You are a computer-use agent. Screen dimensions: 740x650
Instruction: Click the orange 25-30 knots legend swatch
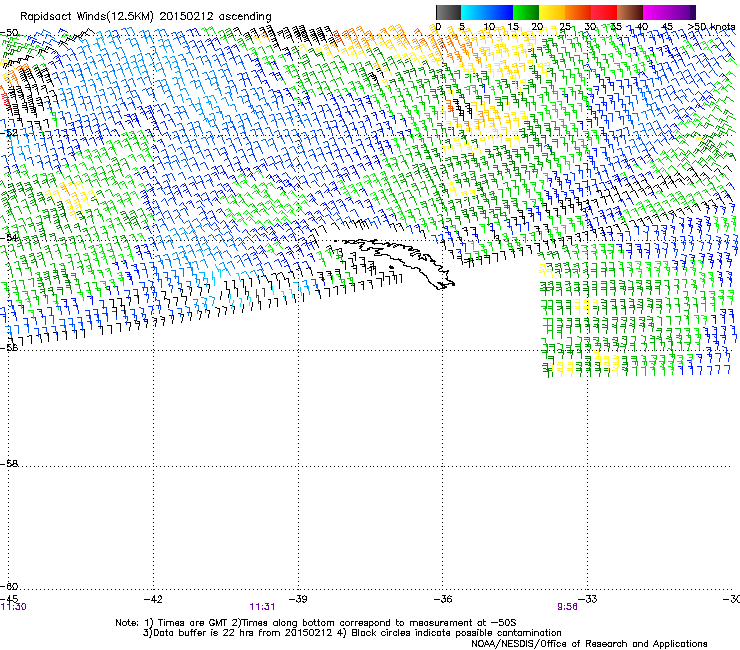[578, 12]
